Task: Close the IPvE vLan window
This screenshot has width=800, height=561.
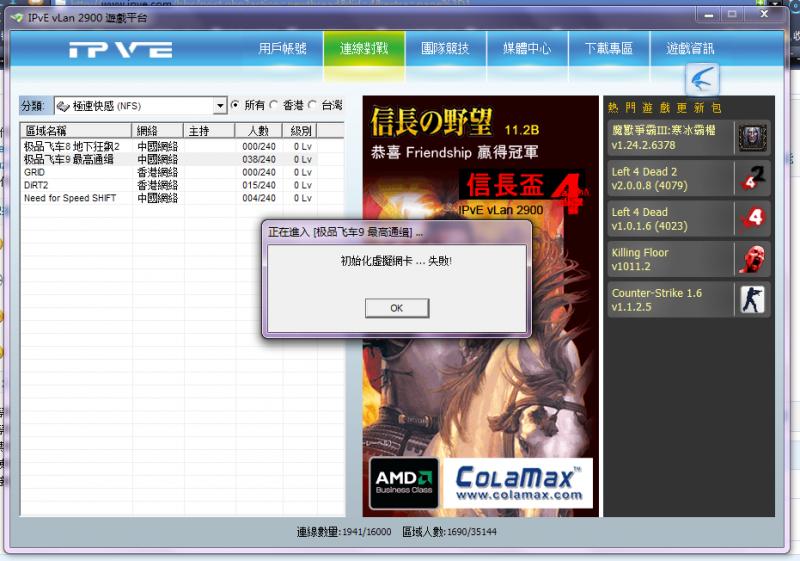Action: (x=764, y=14)
